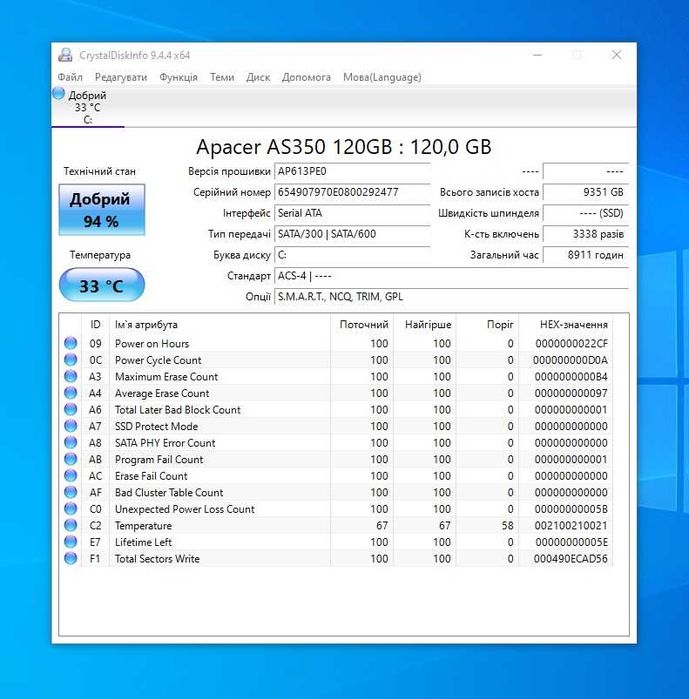
Task: Select the Average Erase Count row
Action: [336, 393]
